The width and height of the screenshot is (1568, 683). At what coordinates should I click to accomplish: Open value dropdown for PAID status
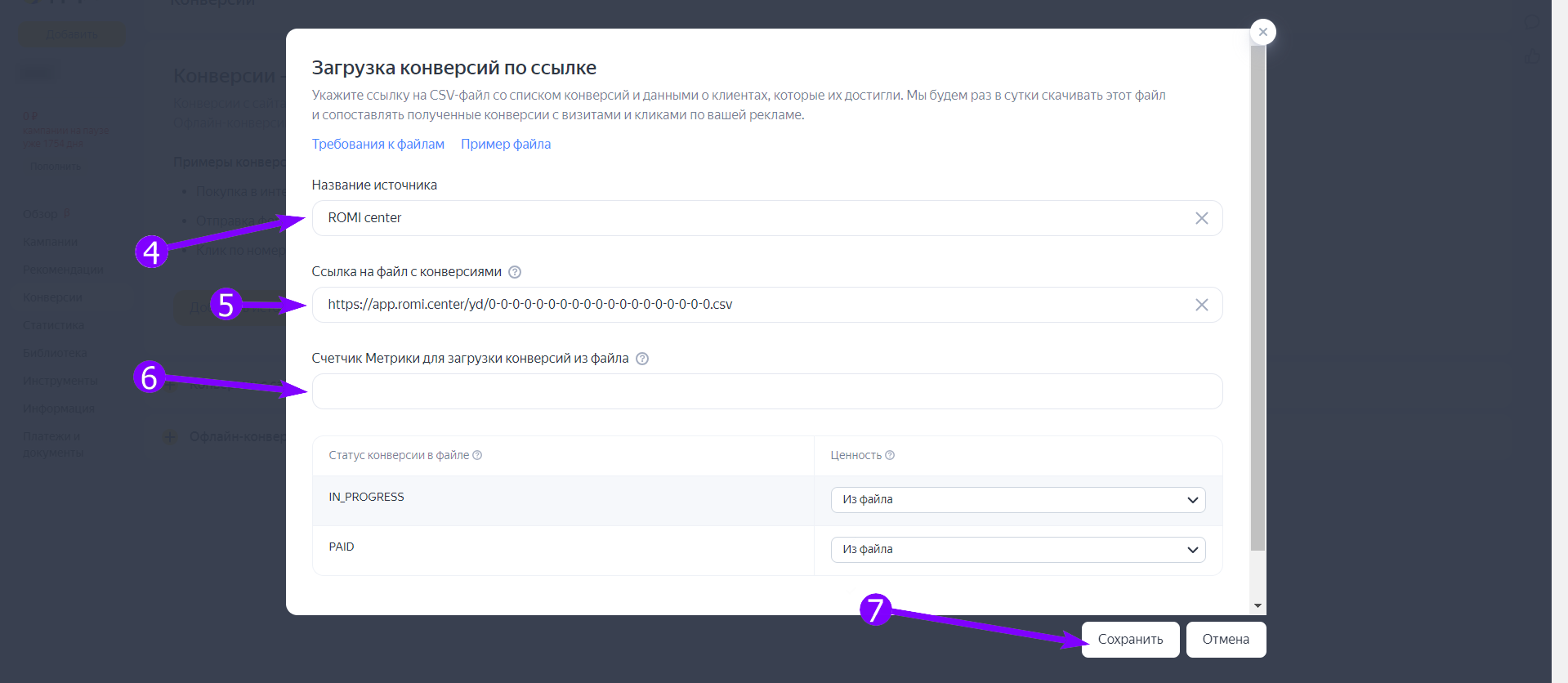click(1018, 550)
